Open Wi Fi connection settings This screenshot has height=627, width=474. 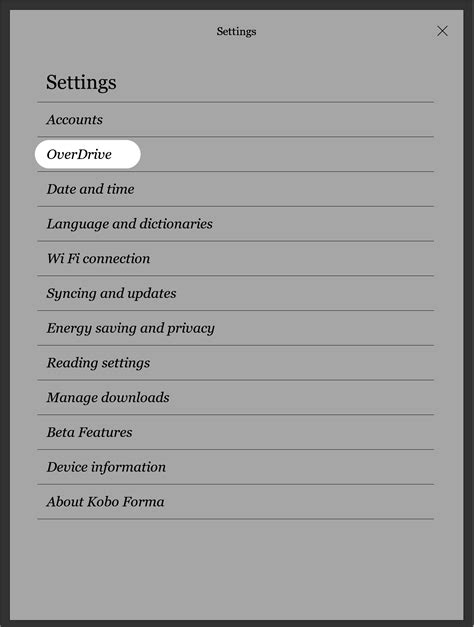pyautogui.click(x=236, y=258)
